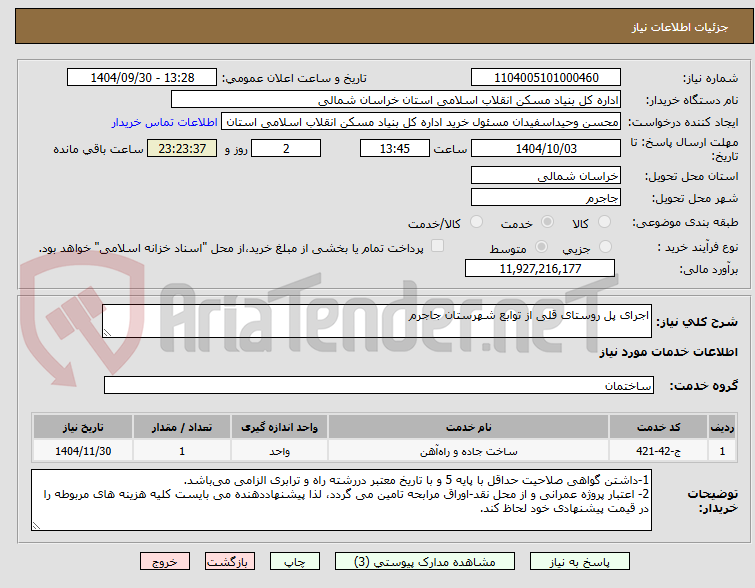Click the financial estimate field 11,927,216,177
755x588 pixels.
[x=540, y=268]
